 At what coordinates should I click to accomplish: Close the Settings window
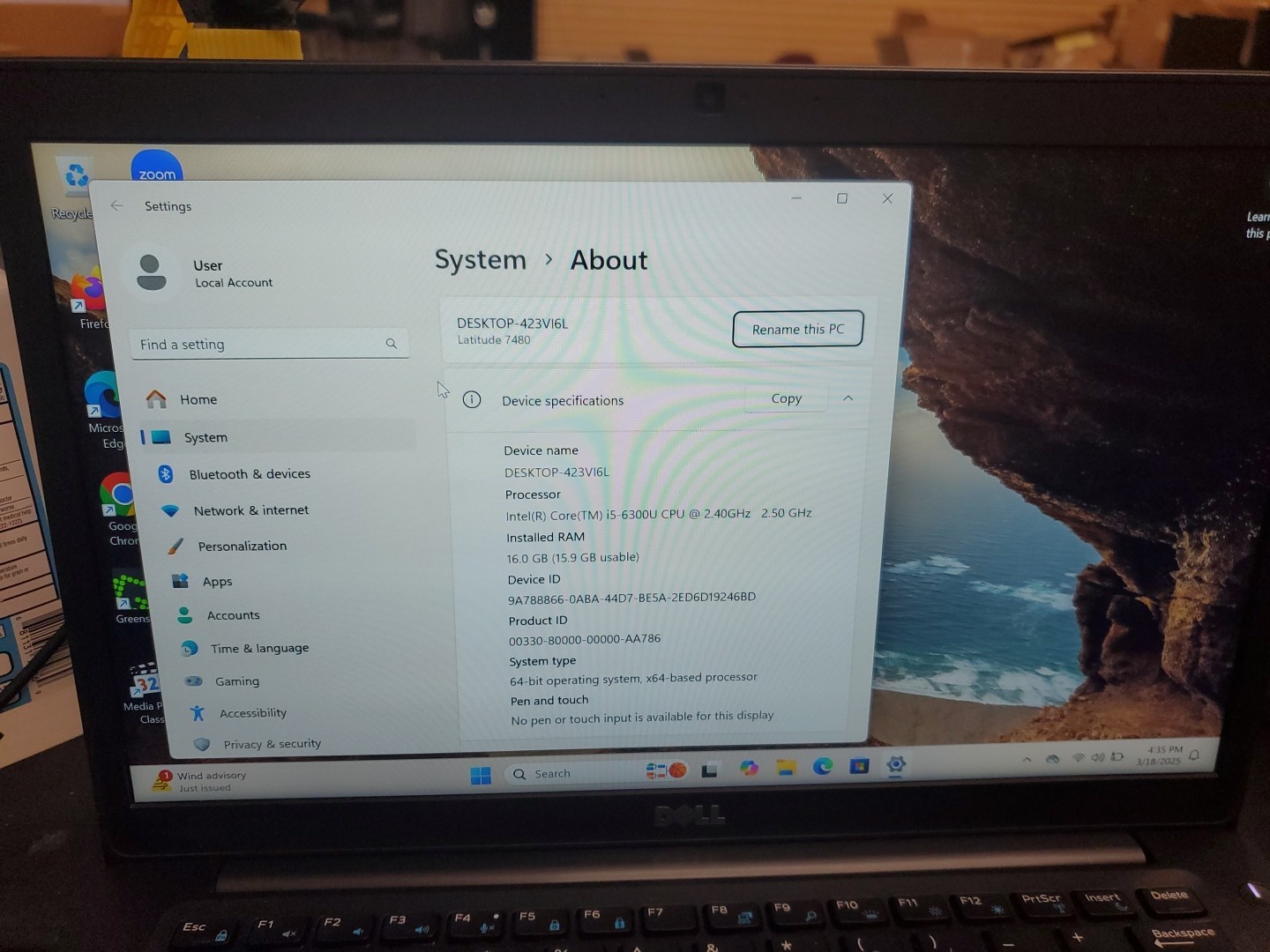click(x=887, y=198)
